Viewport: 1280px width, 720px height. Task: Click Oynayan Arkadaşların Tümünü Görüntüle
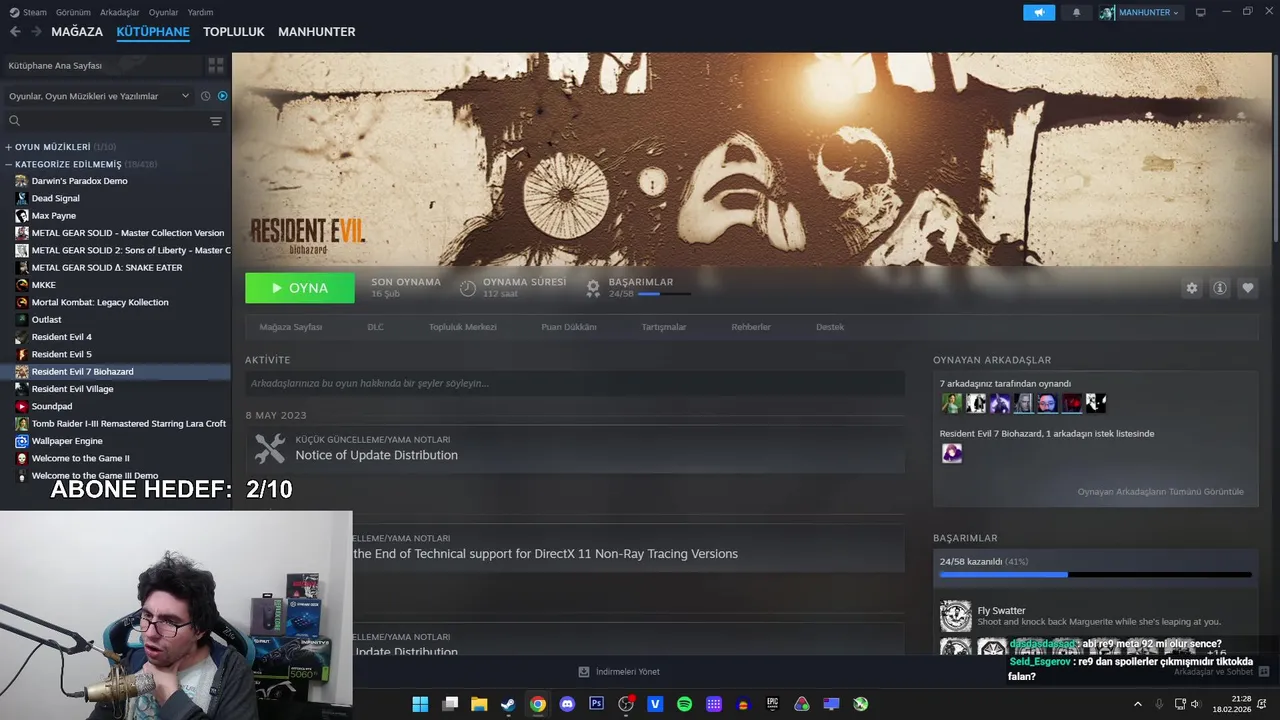pyautogui.click(x=1161, y=492)
